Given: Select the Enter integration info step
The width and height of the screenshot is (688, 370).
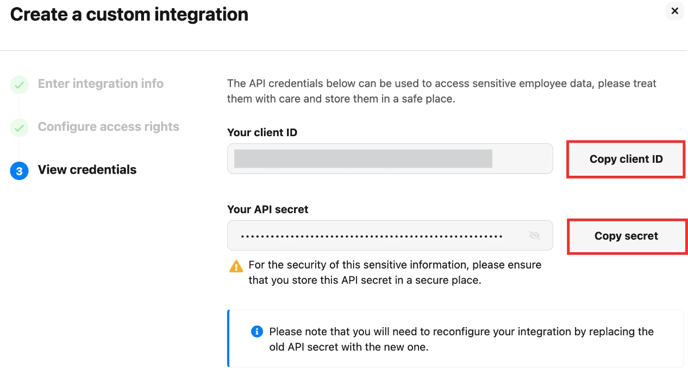Looking at the screenshot, I should pos(100,83).
